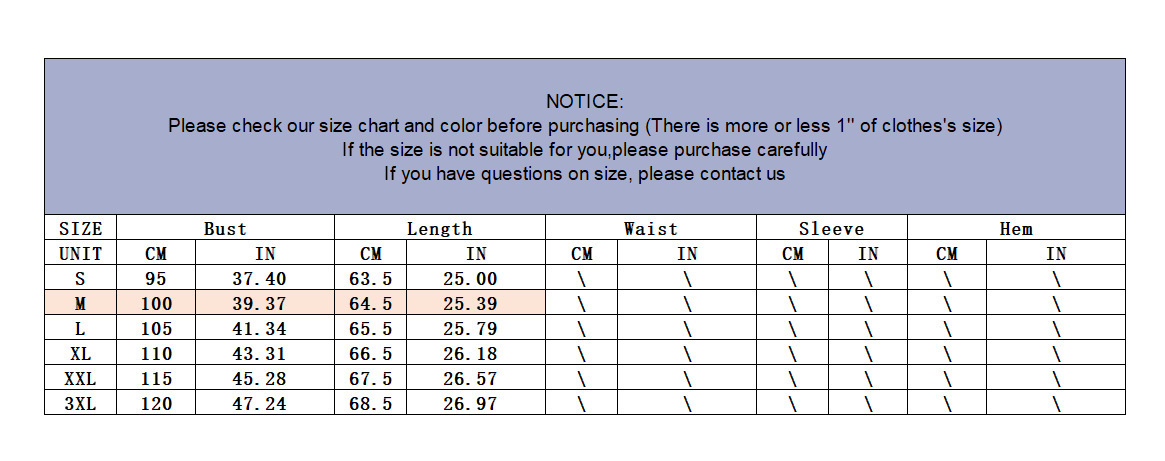The height and width of the screenshot is (461, 1165).
Task: Select the Length column header
Action: tap(439, 229)
